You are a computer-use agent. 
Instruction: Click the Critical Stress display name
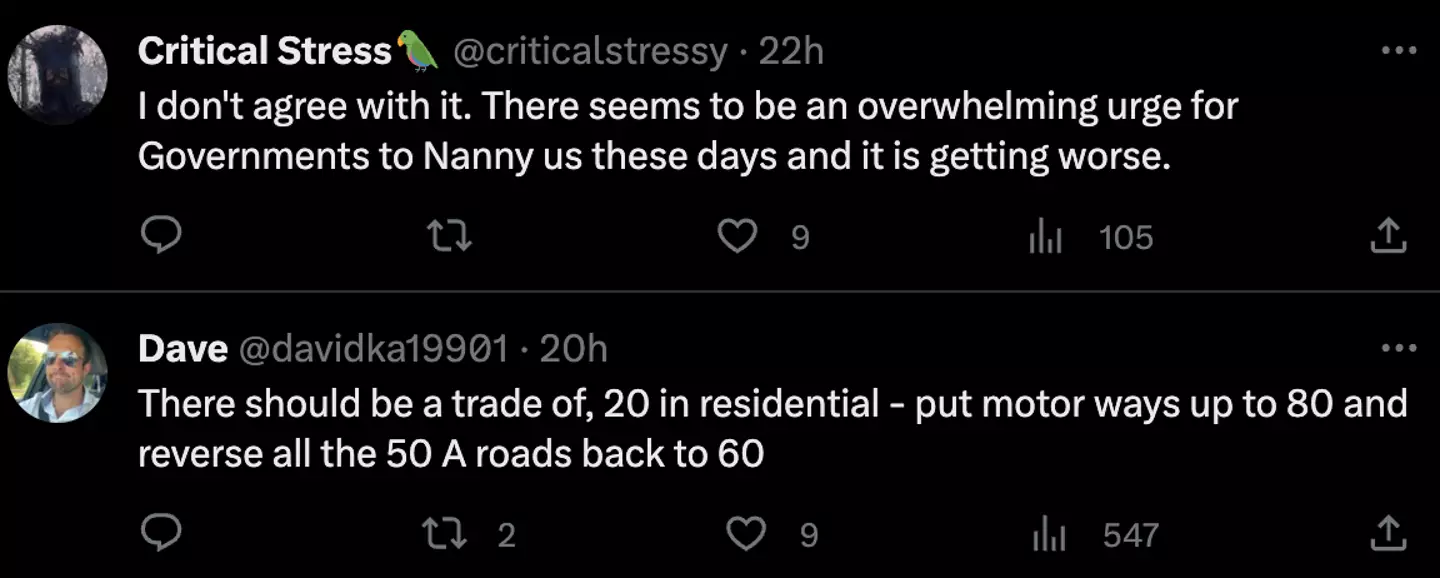pyautogui.click(x=264, y=51)
